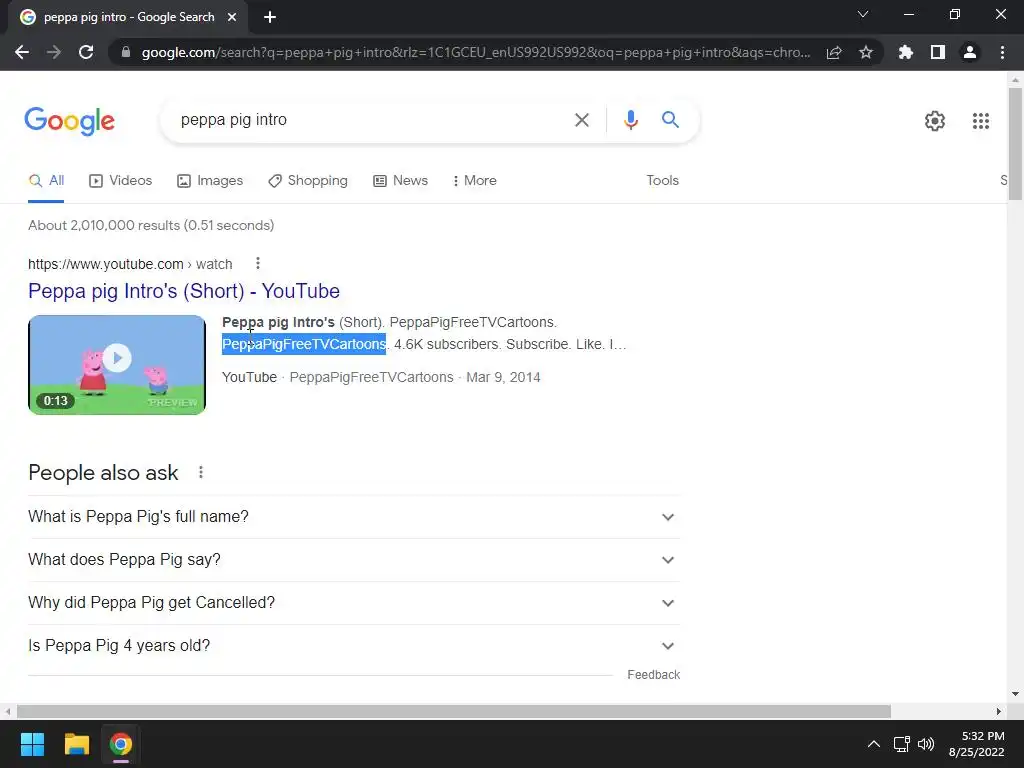
Task: Switch to the Images tab
Action: click(x=210, y=181)
